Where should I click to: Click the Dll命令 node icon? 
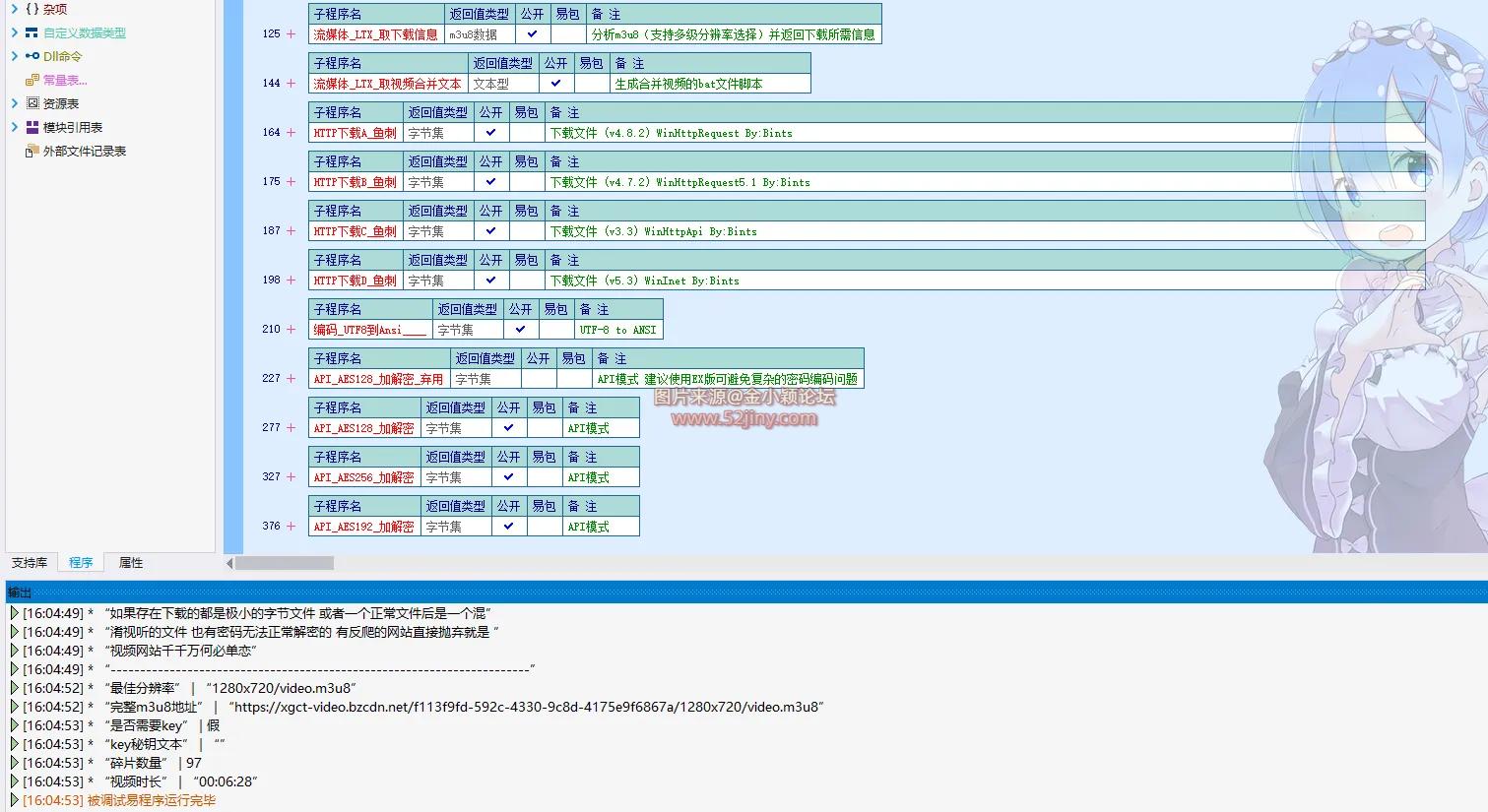32,56
